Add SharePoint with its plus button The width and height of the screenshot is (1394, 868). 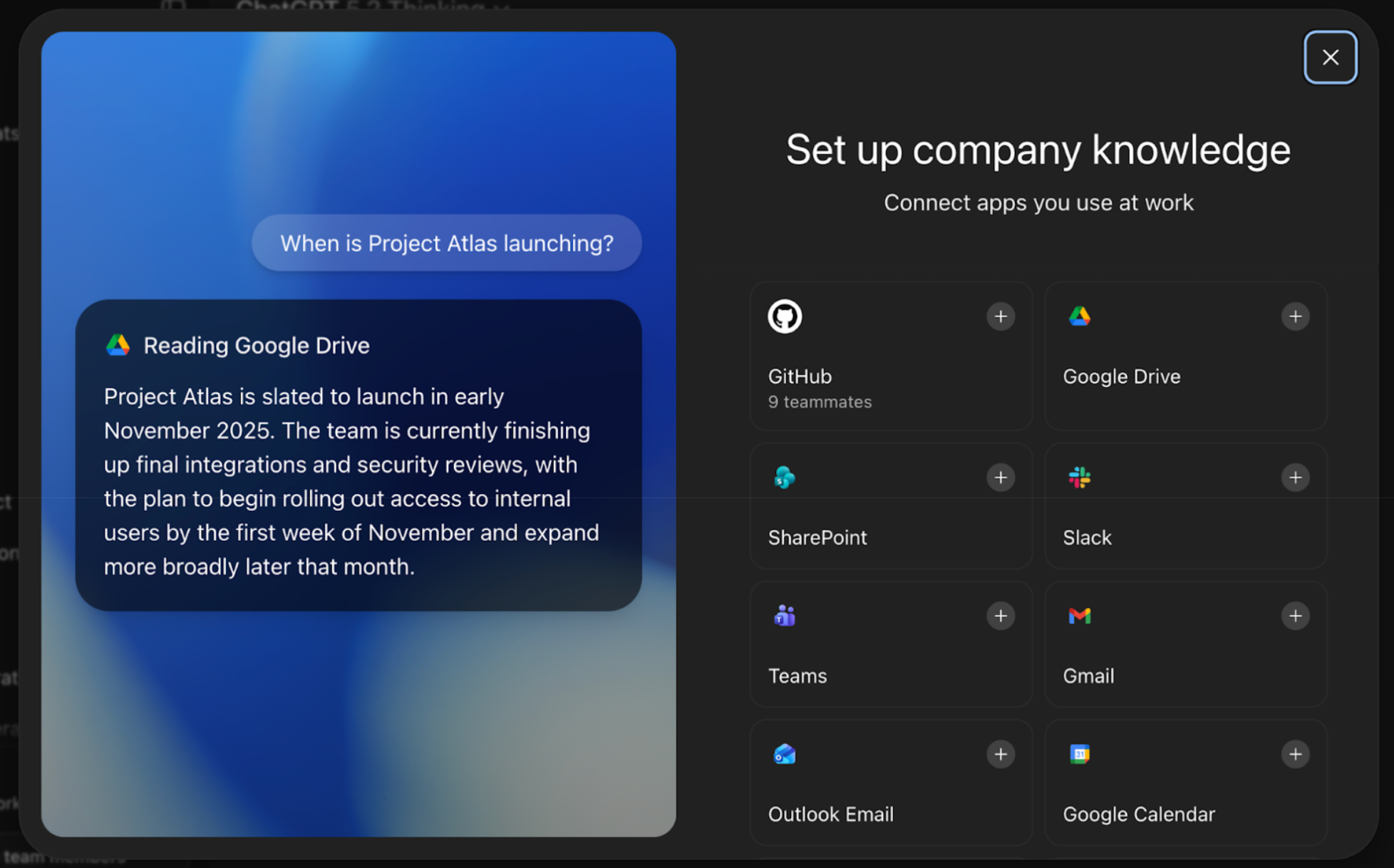pos(1001,477)
